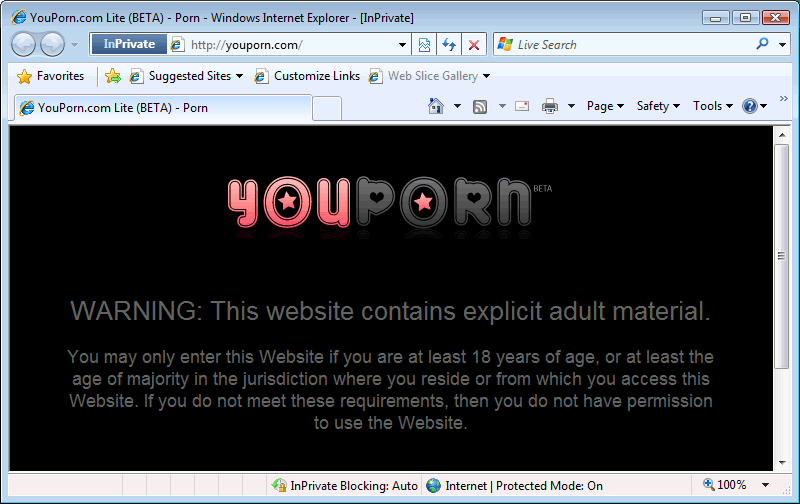800x504 pixels.
Task: Click the vertical scrollbar thumb
Action: point(782,256)
